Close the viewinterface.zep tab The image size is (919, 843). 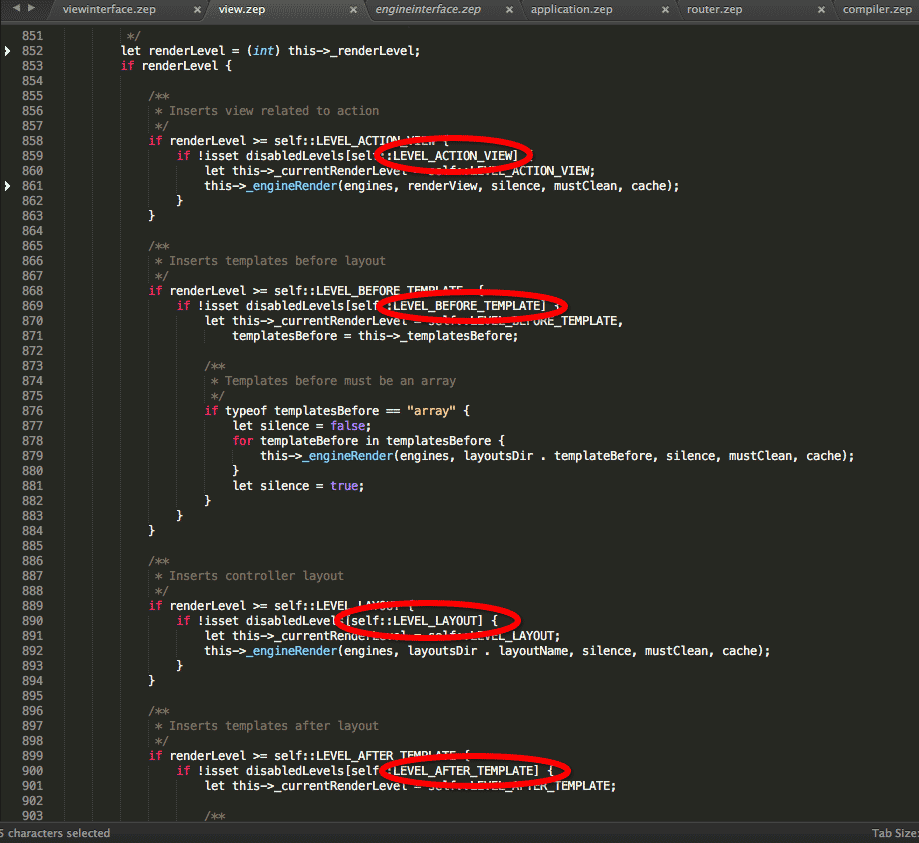click(197, 10)
